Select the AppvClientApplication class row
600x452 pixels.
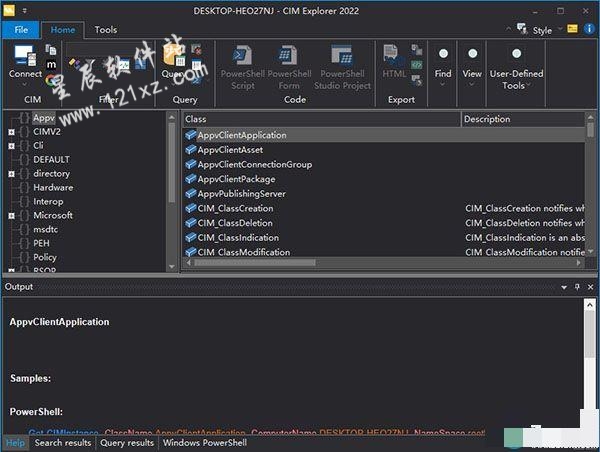pos(384,135)
